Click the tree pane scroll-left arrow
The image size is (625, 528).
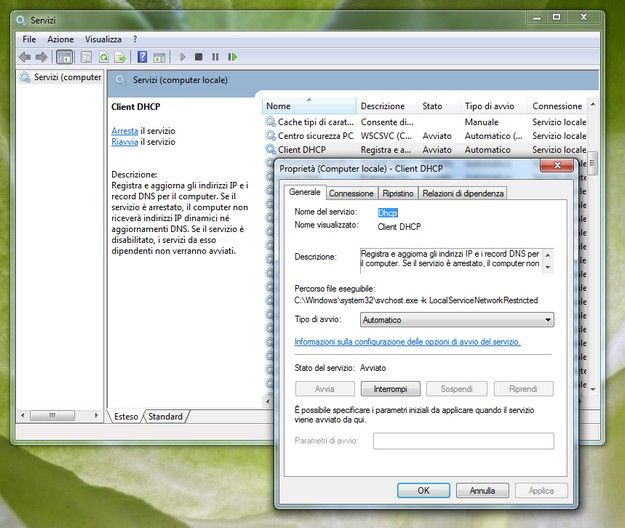click(23, 415)
